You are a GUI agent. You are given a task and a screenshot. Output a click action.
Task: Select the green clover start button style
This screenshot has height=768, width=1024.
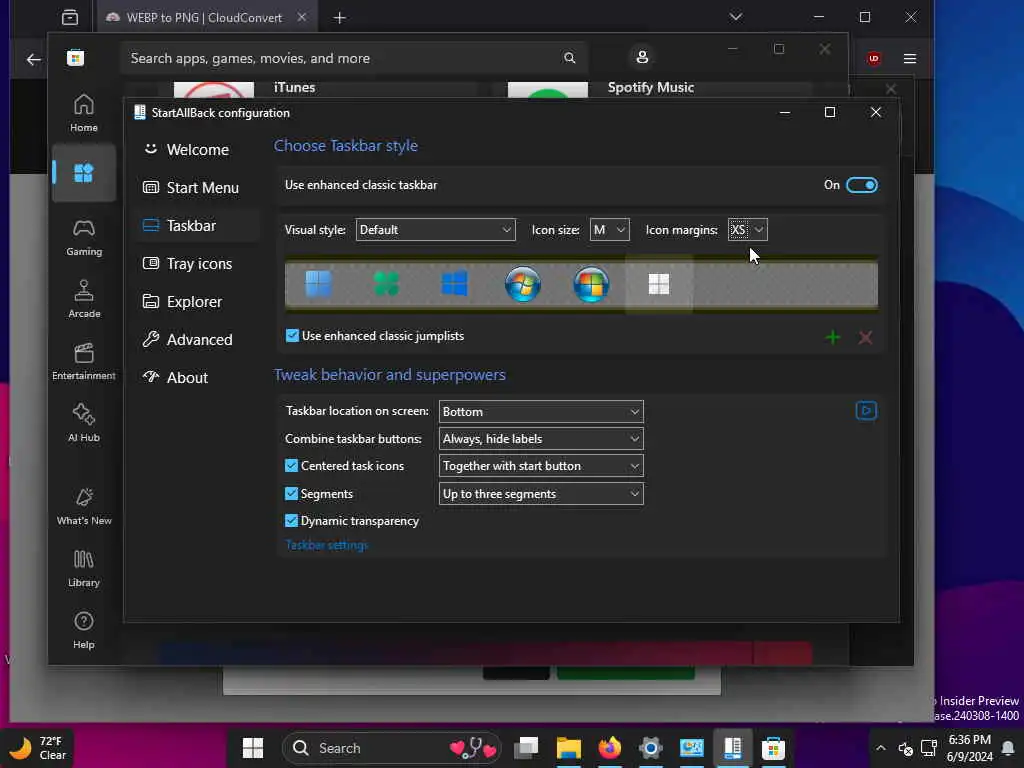click(386, 284)
